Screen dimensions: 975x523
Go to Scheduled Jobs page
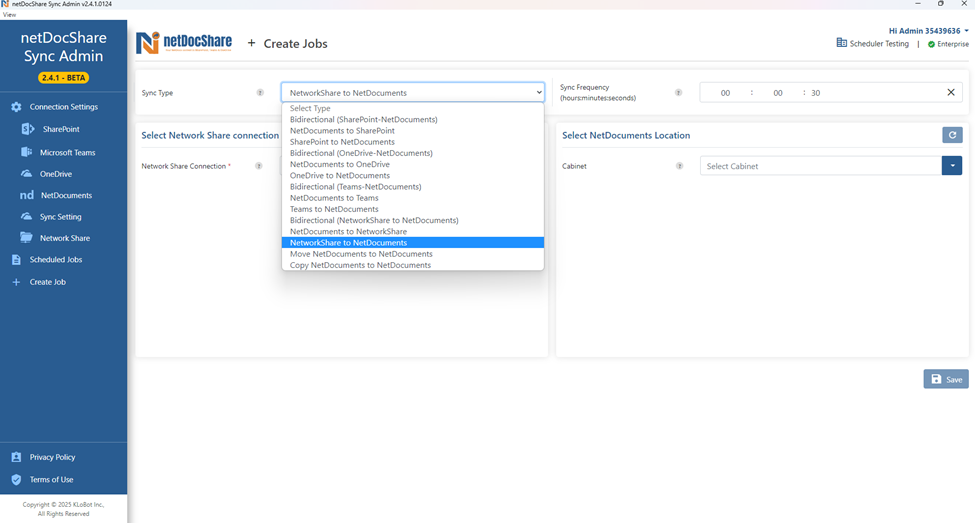pos(56,260)
